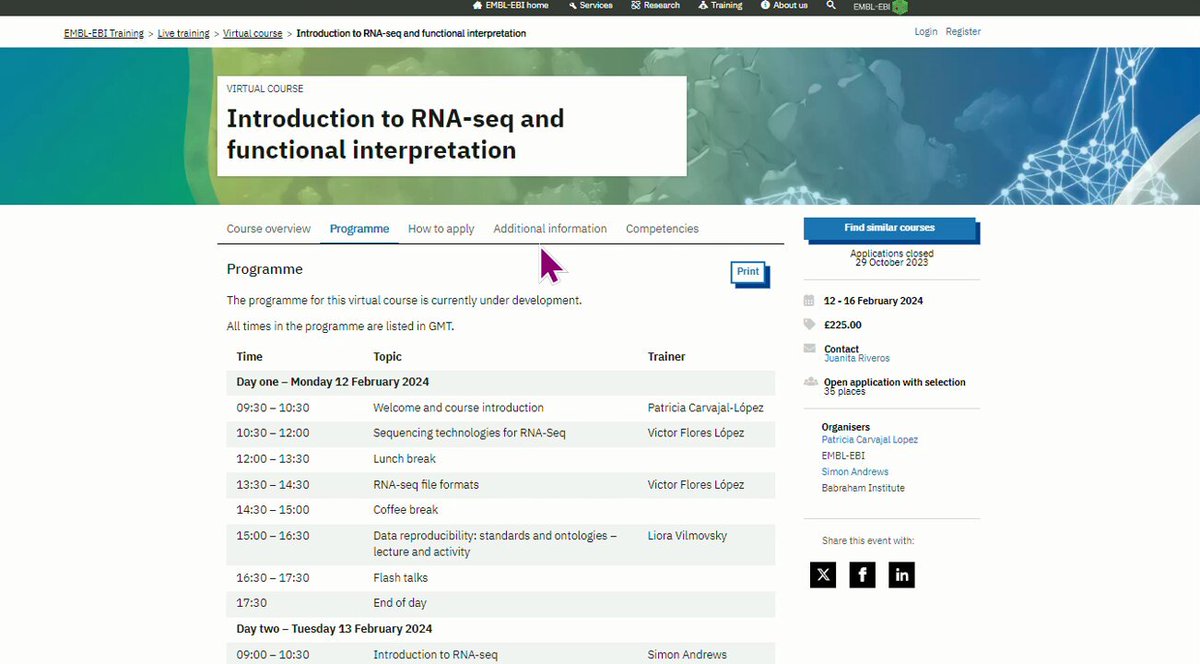Click the EMBL-EBI logo in the top bar
The width and height of the screenshot is (1200, 664).
880,6
